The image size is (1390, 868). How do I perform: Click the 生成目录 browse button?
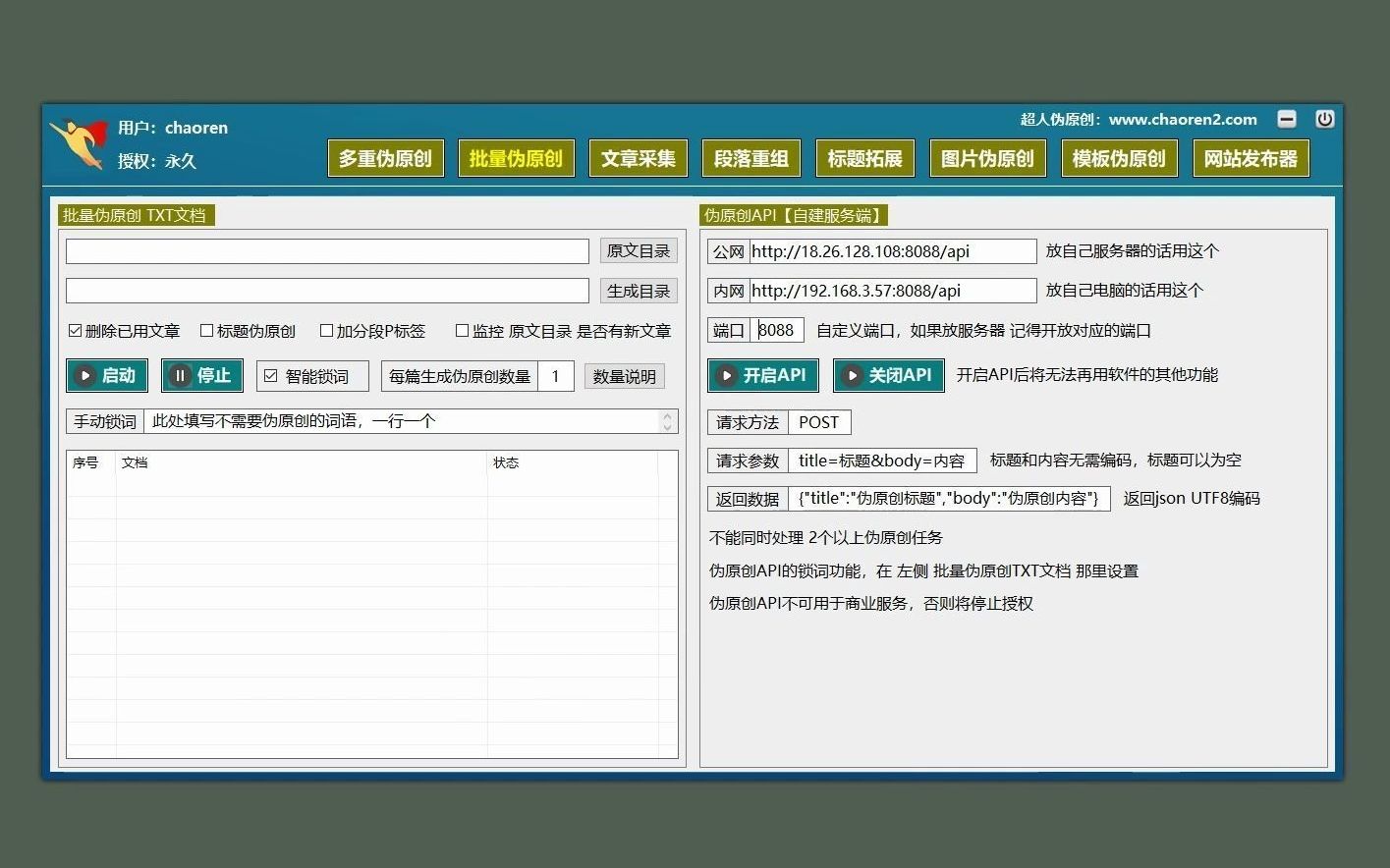point(639,291)
